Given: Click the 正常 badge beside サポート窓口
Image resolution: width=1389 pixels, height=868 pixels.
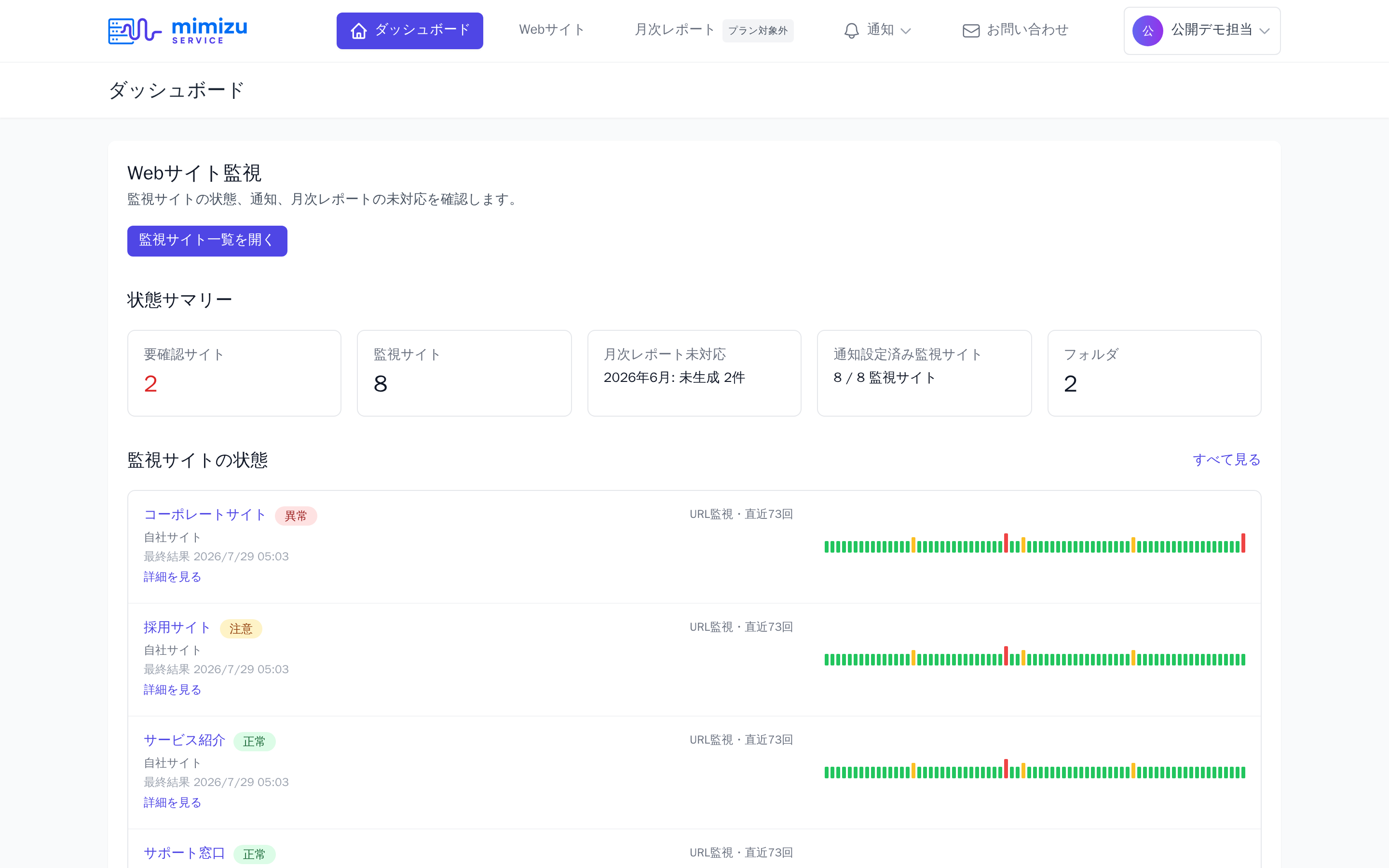Looking at the screenshot, I should coord(254,854).
